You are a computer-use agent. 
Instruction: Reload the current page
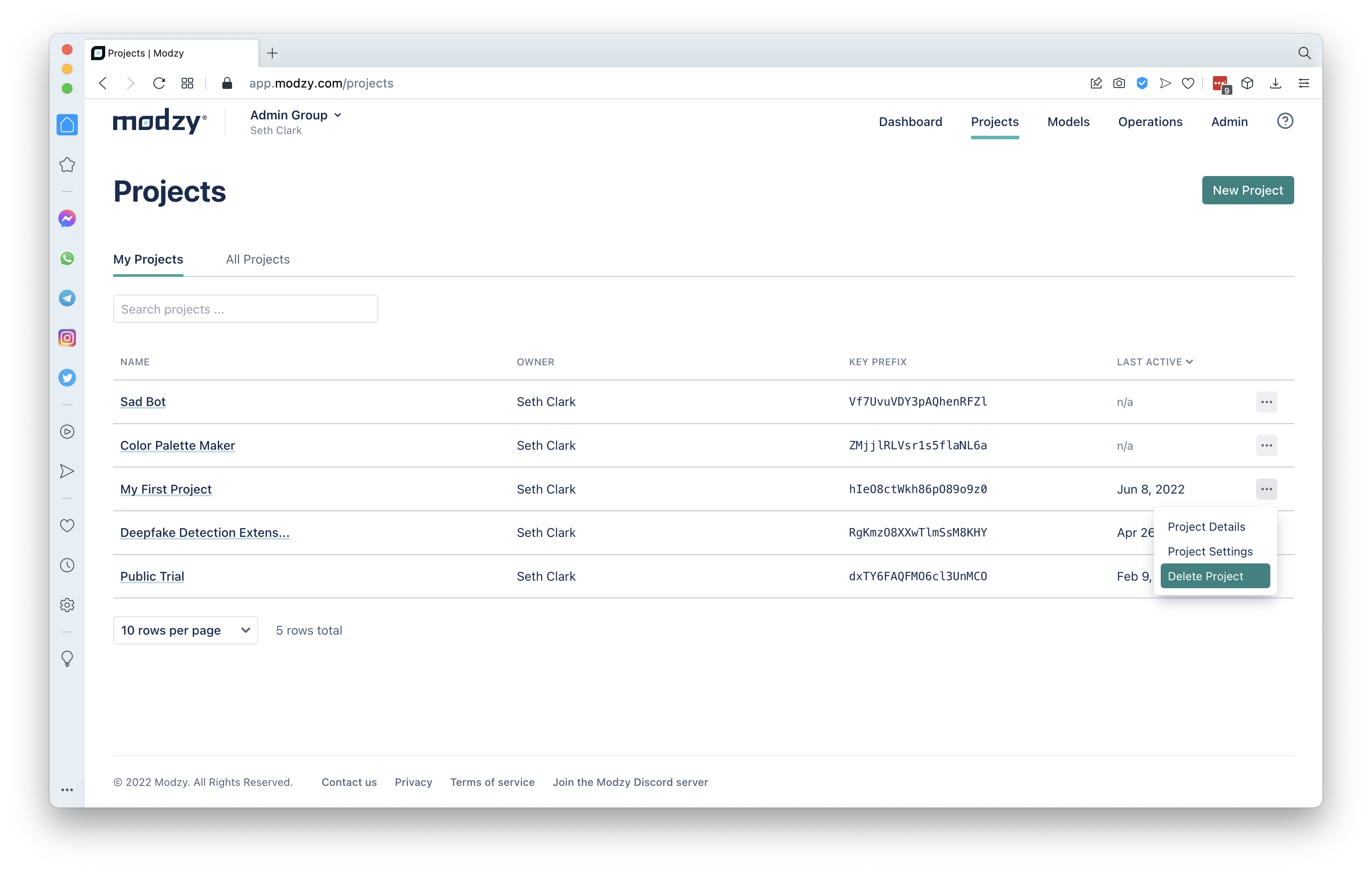pos(159,83)
